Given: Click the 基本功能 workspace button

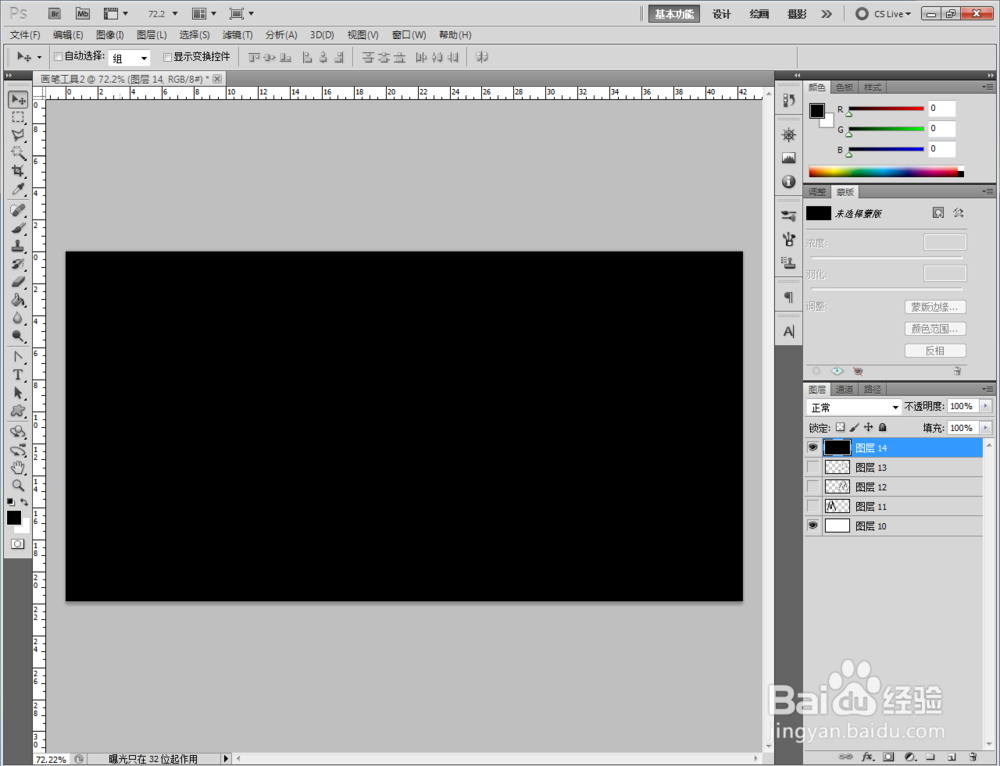Looking at the screenshot, I should coord(674,14).
